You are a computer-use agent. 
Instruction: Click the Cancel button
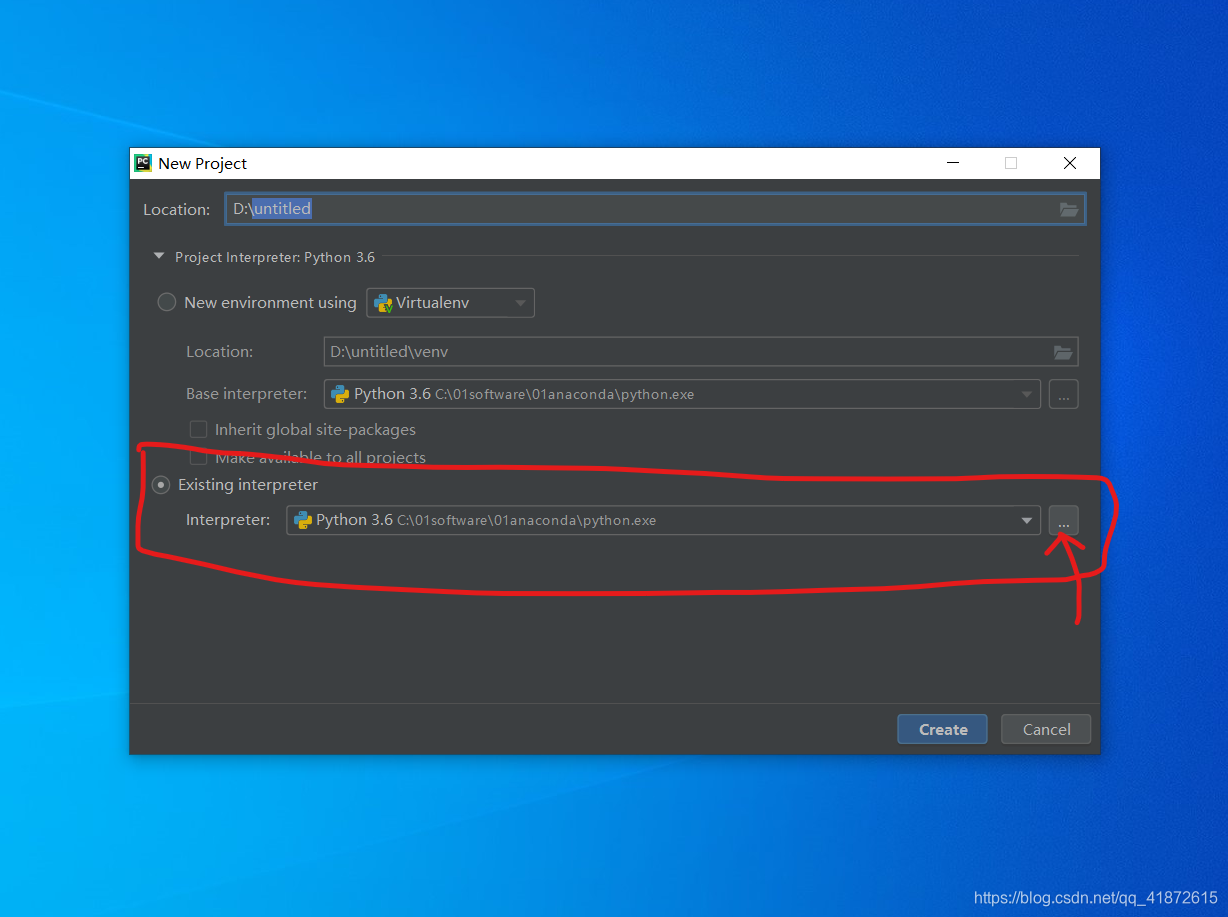(1046, 729)
